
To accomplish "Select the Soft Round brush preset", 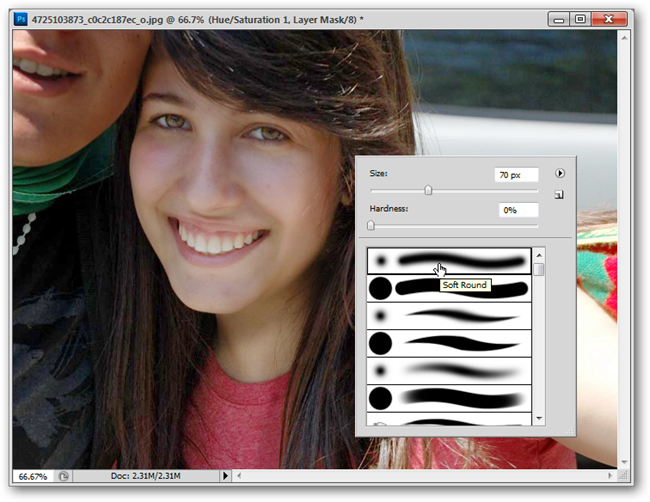I will point(448,261).
